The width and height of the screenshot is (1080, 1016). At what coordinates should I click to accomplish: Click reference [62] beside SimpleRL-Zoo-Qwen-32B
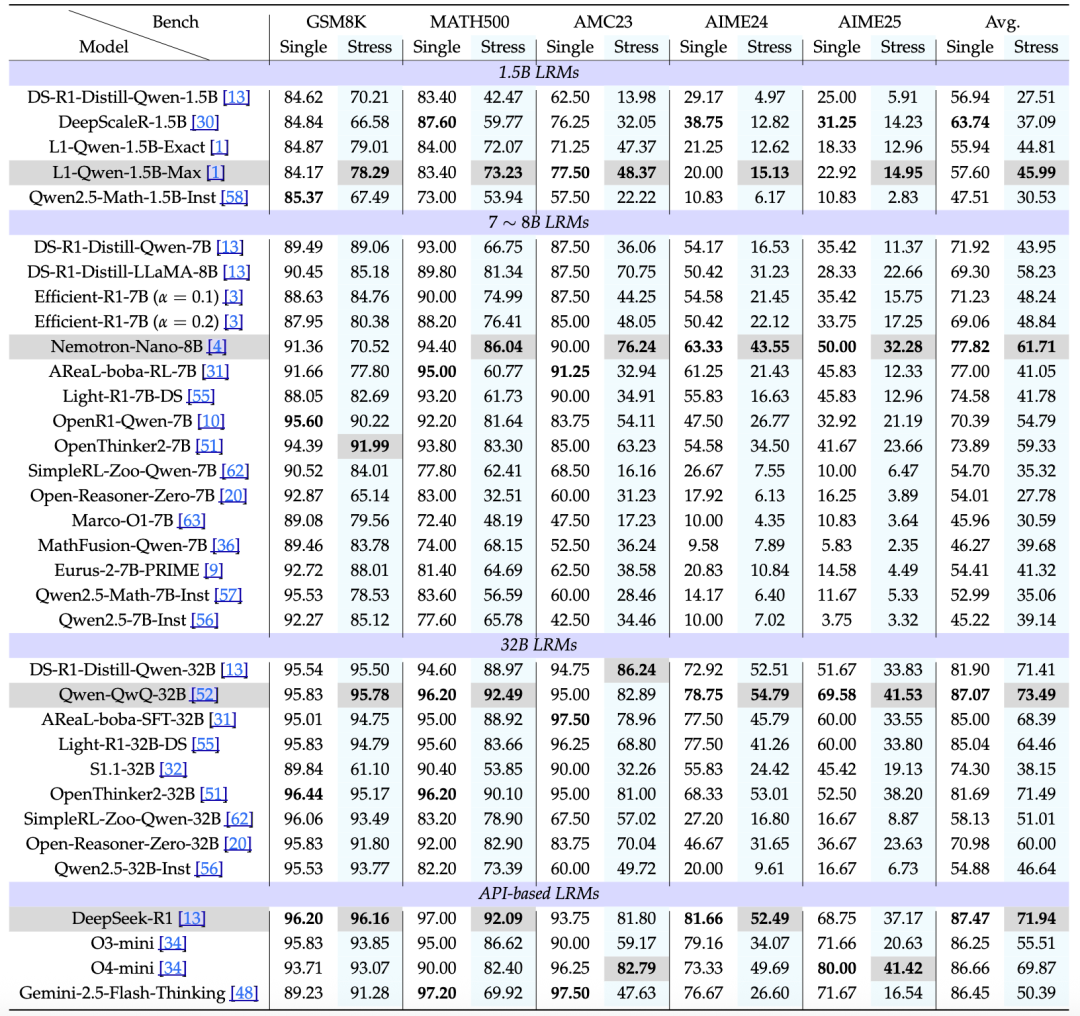(x=239, y=818)
